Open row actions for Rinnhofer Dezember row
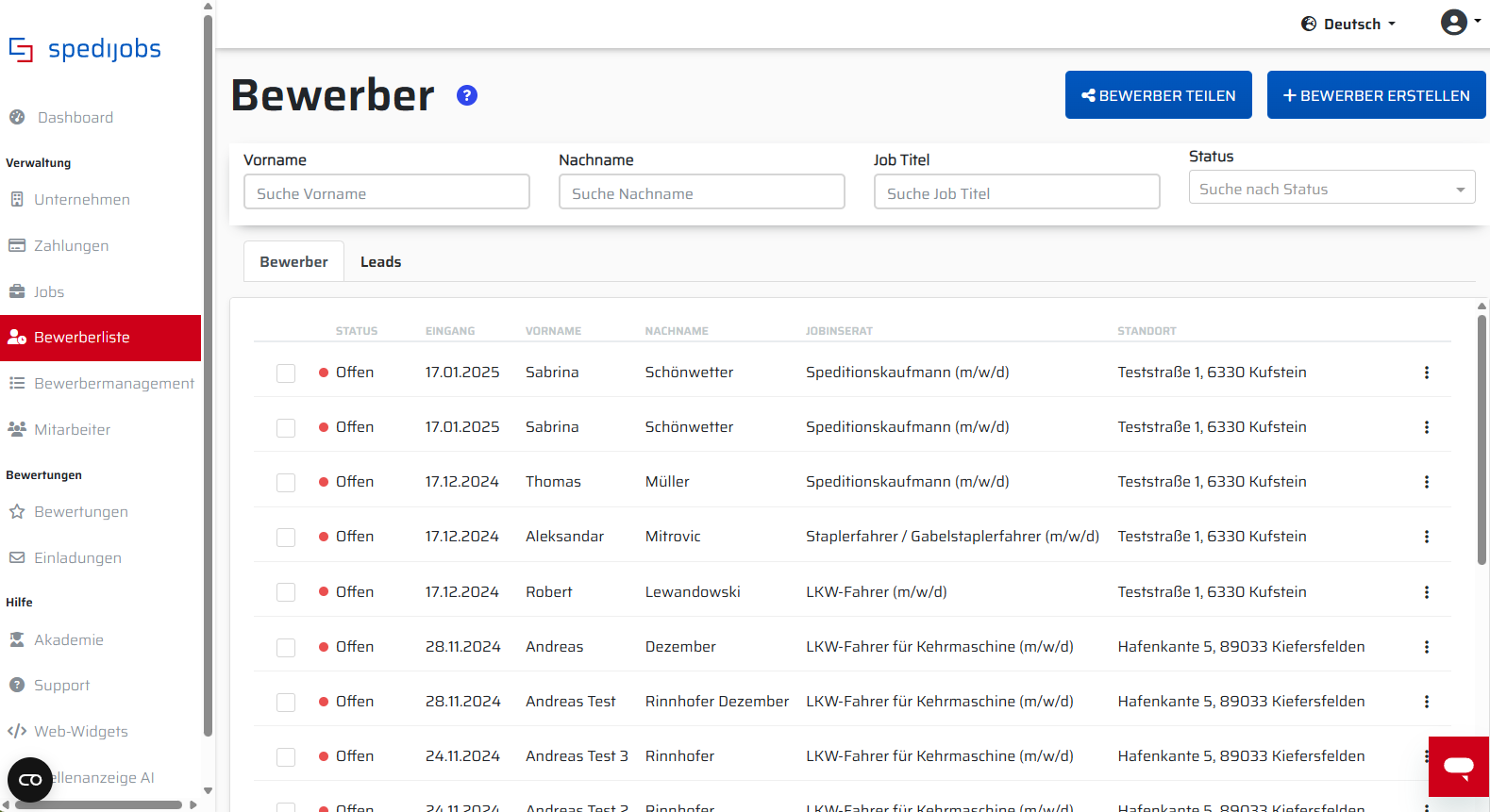The image size is (1490, 812). click(x=1427, y=702)
